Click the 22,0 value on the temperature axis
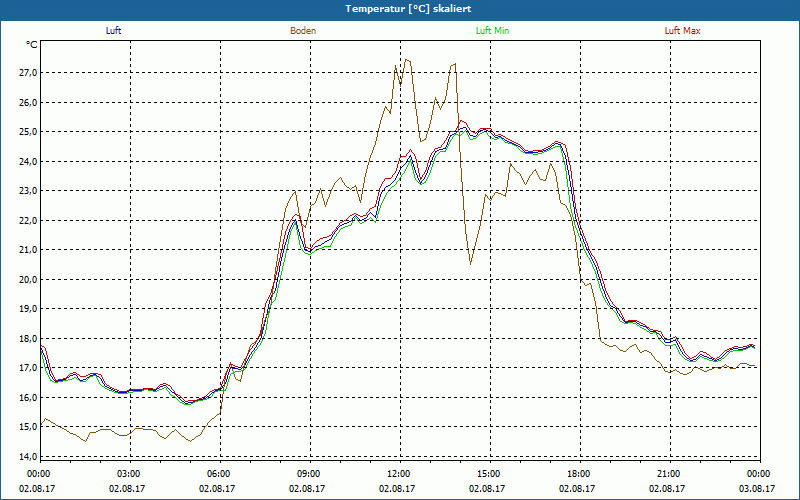This screenshot has width=800, height=500. [x=28, y=220]
